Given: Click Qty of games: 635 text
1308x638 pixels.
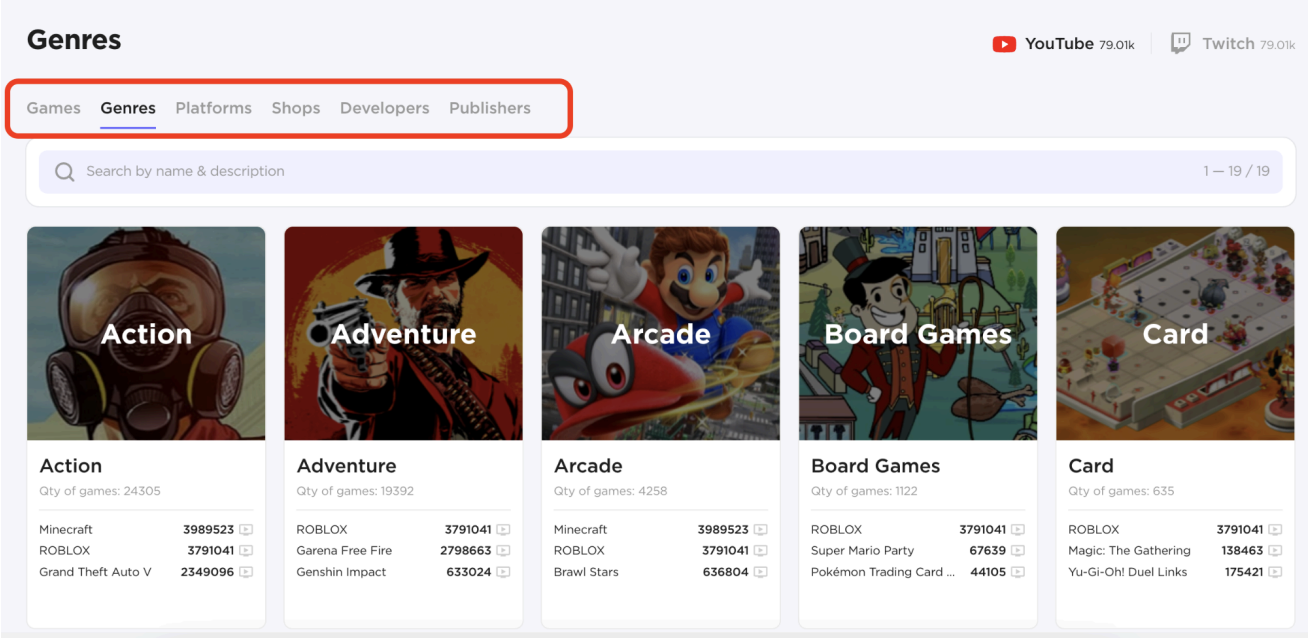Looking at the screenshot, I should [x=1121, y=491].
